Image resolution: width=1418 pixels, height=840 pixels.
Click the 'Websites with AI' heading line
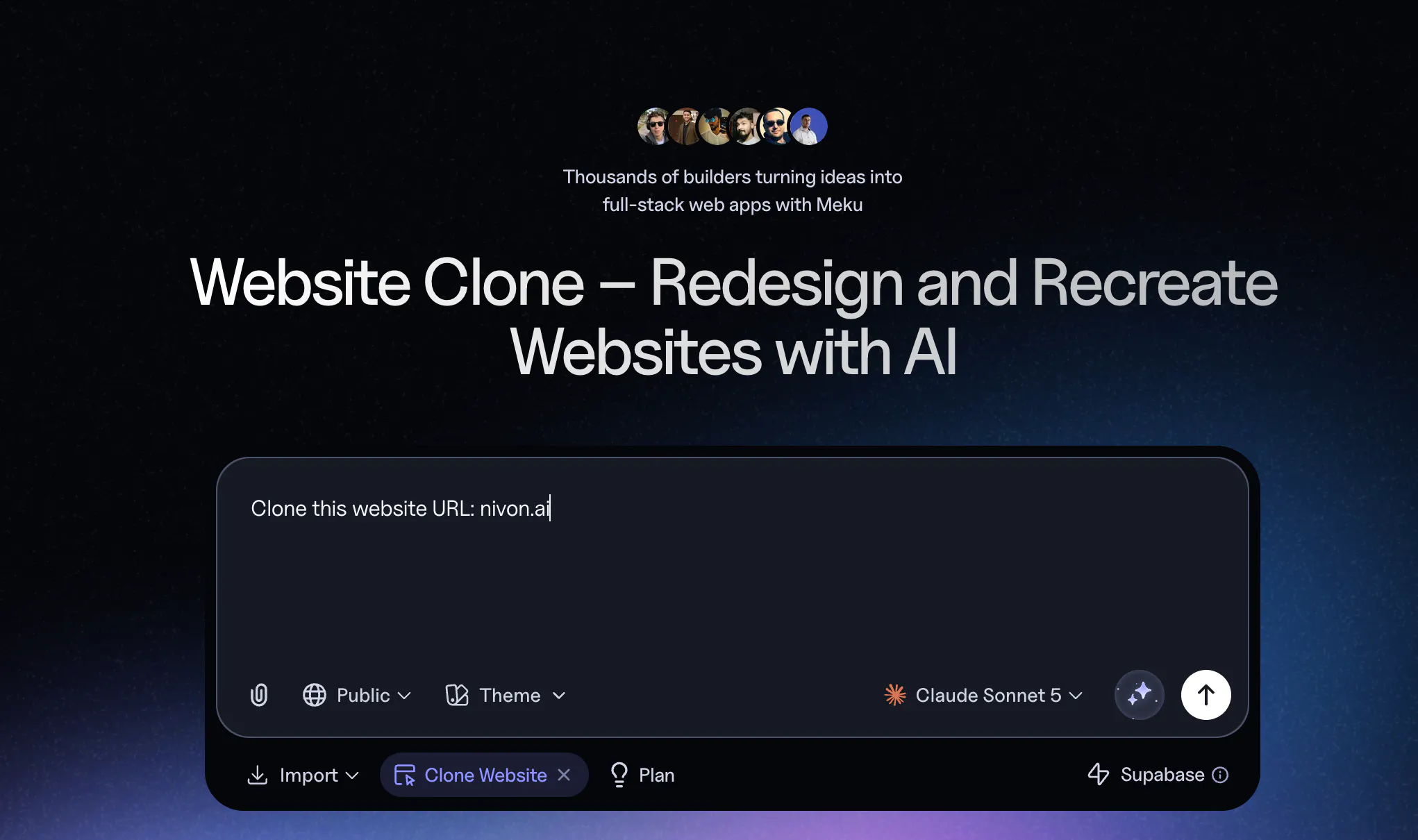point(733,352)
